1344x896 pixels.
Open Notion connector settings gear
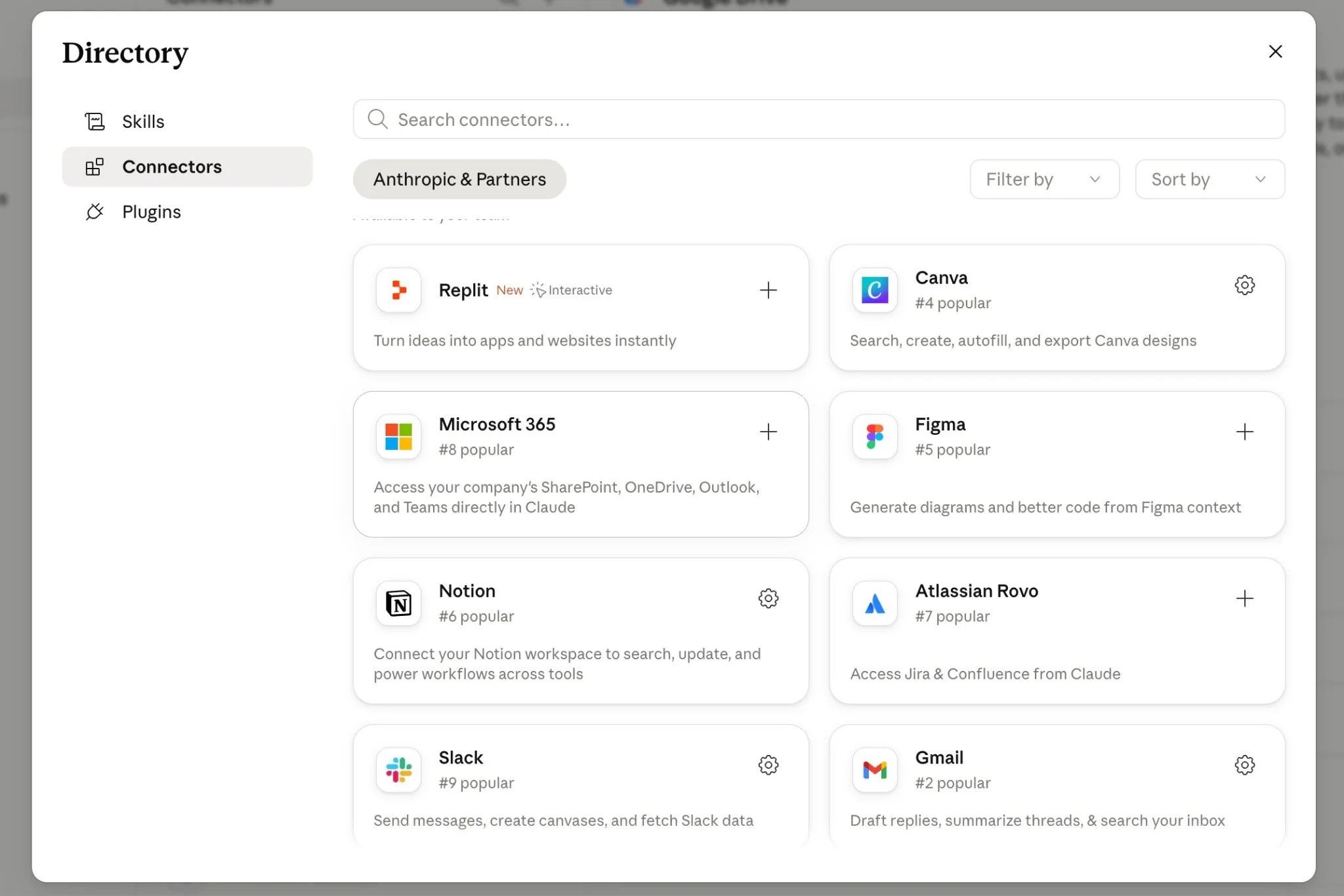pyautogui.click(x=768, y=598)
